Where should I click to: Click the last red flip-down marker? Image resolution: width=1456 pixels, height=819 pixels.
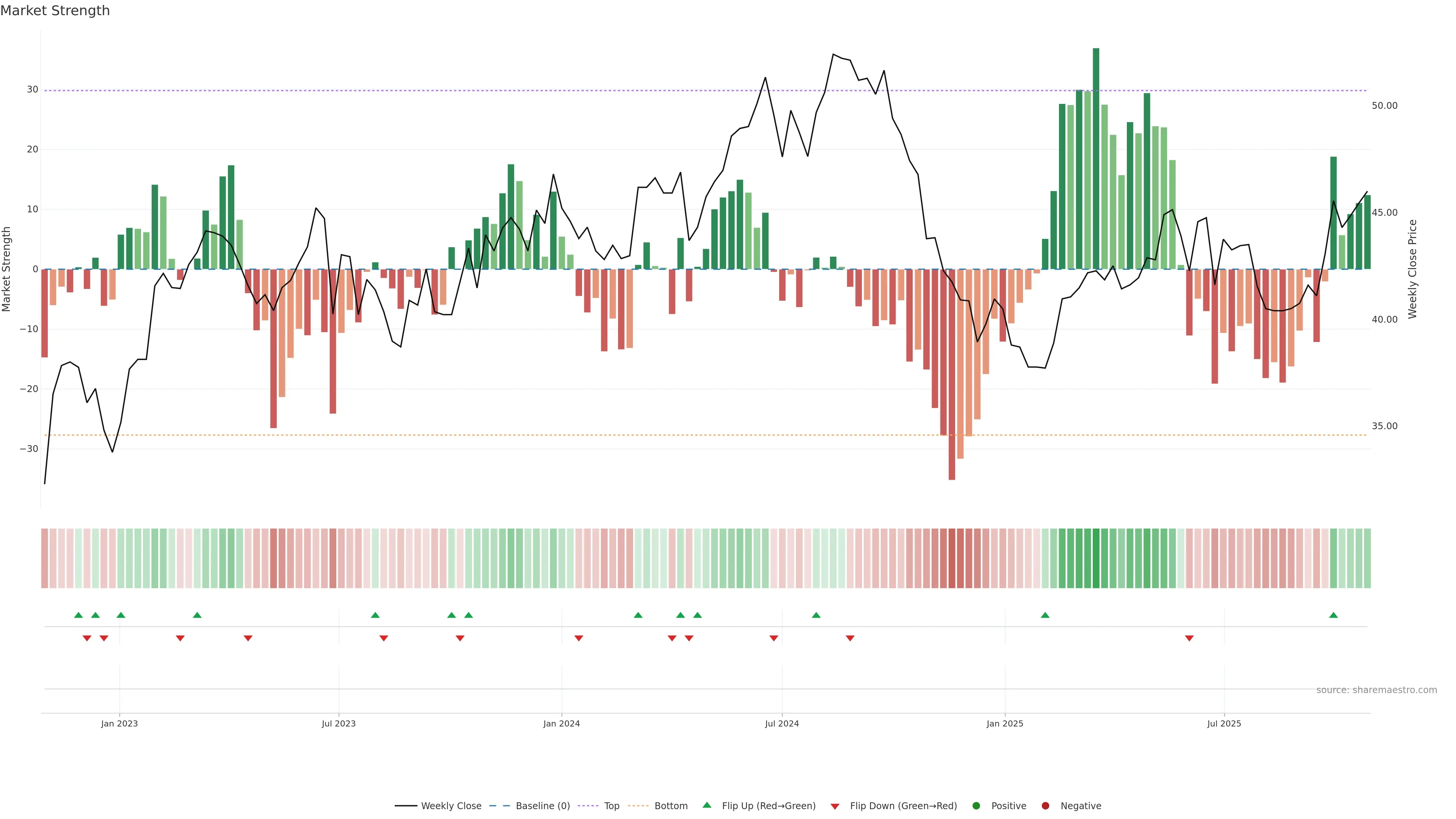pyautogui.click(x=1189, y=638)
